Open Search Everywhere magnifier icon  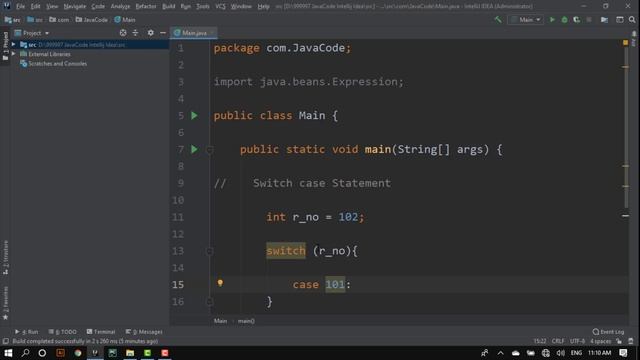point(632,20)
